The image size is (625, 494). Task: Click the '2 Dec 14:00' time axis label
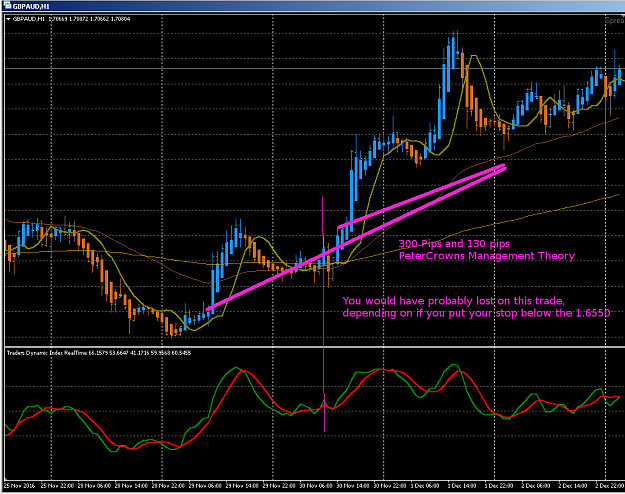(573, 486)
